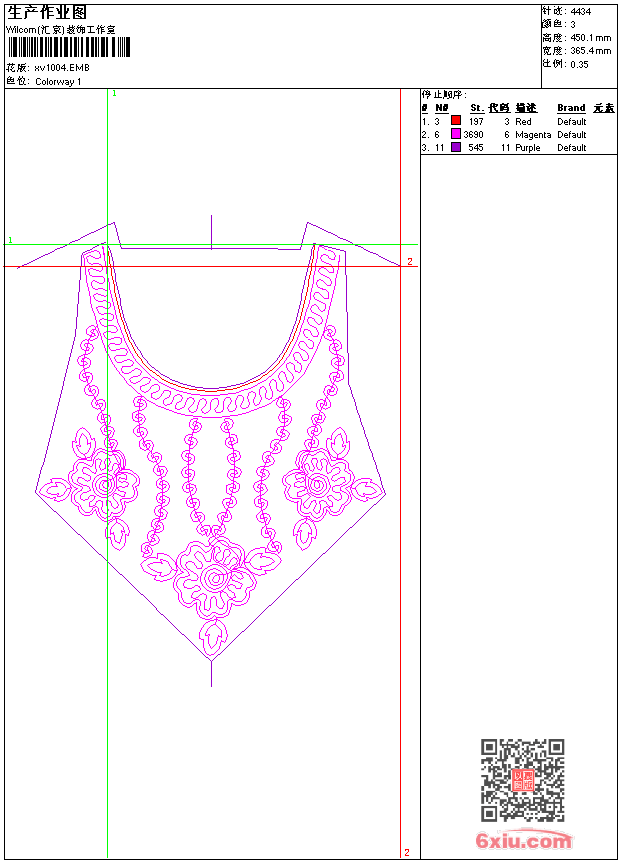Click stitch count value 545

click(476, 148)
